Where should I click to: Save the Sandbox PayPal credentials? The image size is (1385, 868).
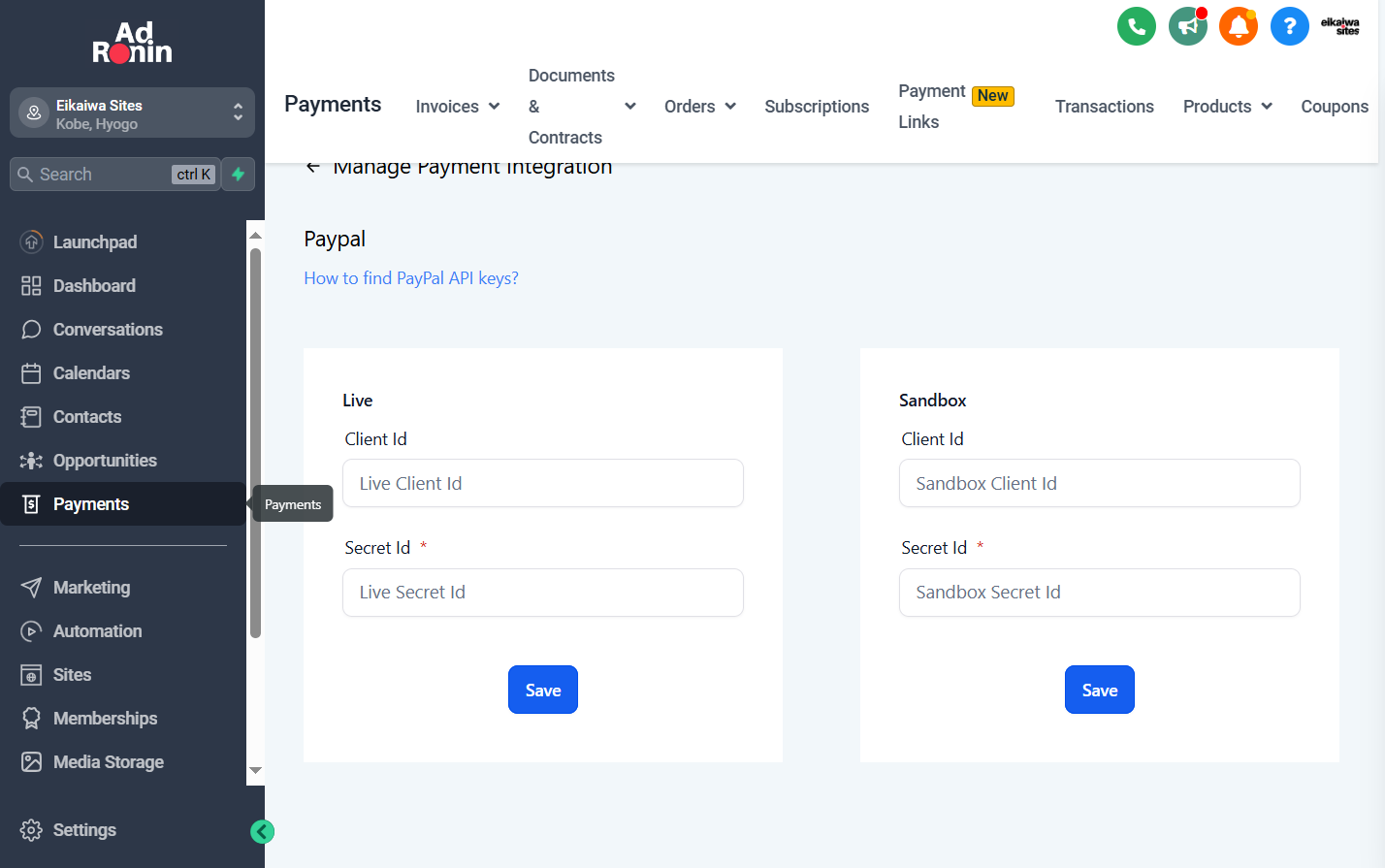pyautogui.click(x=1100, y=690)
